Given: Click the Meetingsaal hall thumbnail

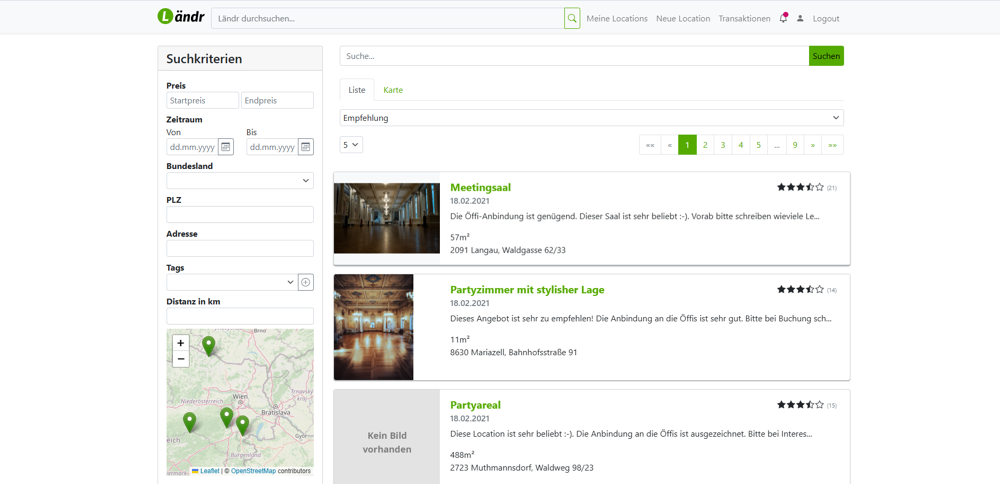Looking at the screenshot, I should (x=386, y=218).
